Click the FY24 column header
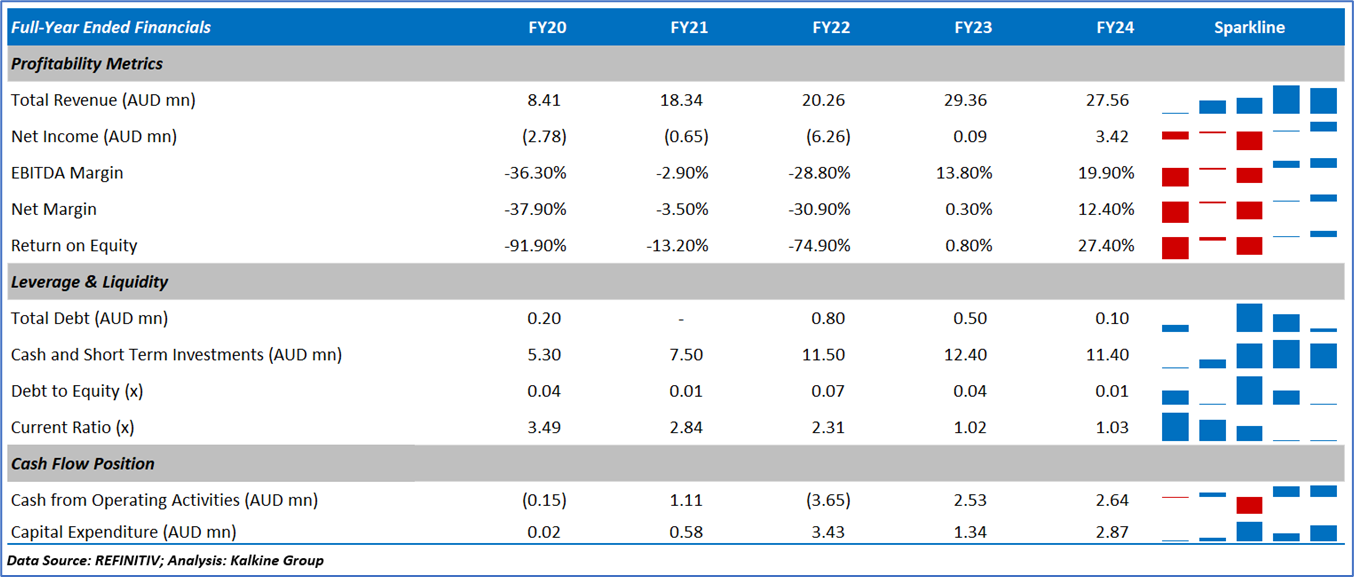 tap(1115, 27)
